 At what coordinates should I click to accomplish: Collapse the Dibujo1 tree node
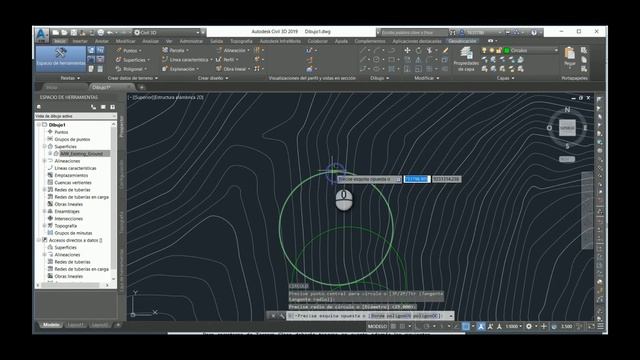point(39,125)
